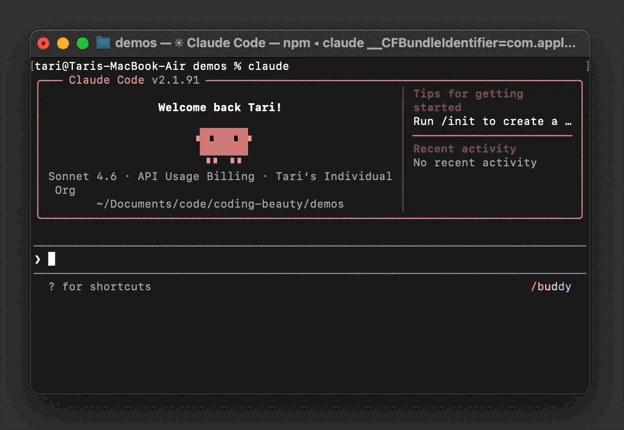Image resolution: width=624 pixels, height=430 pixels.
Task: Click the 'Run /init to create a' tip
Action: point(492,121)
